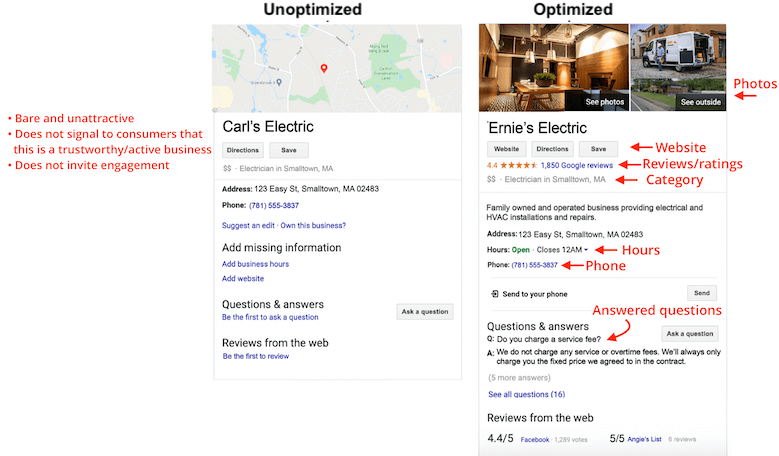
Task: Click Add business hours link
Action: point(255,264)
